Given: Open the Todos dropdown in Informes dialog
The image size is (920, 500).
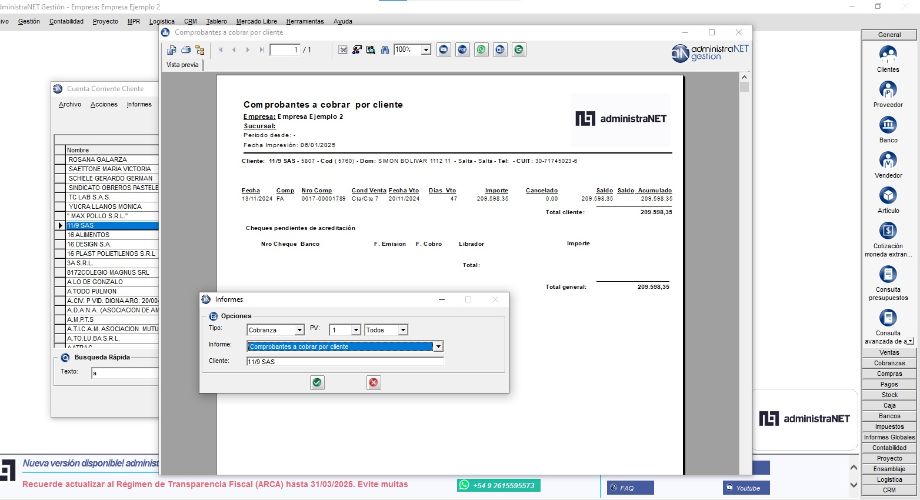Looking at the screenshot, I should click(403, 330).
